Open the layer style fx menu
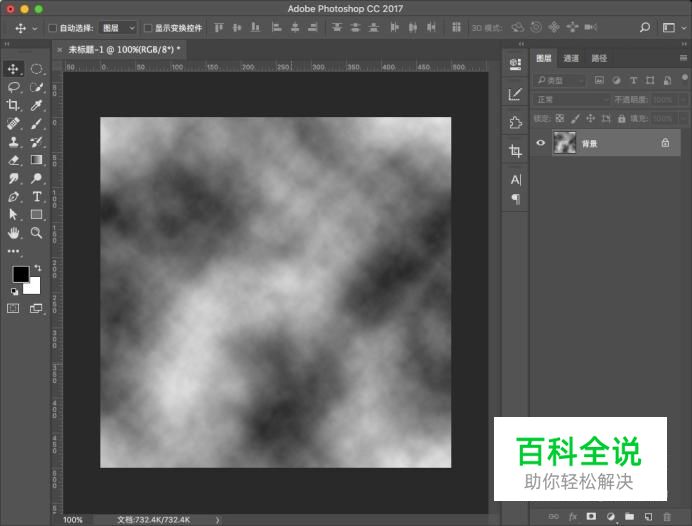 click(x=573, y=516)
